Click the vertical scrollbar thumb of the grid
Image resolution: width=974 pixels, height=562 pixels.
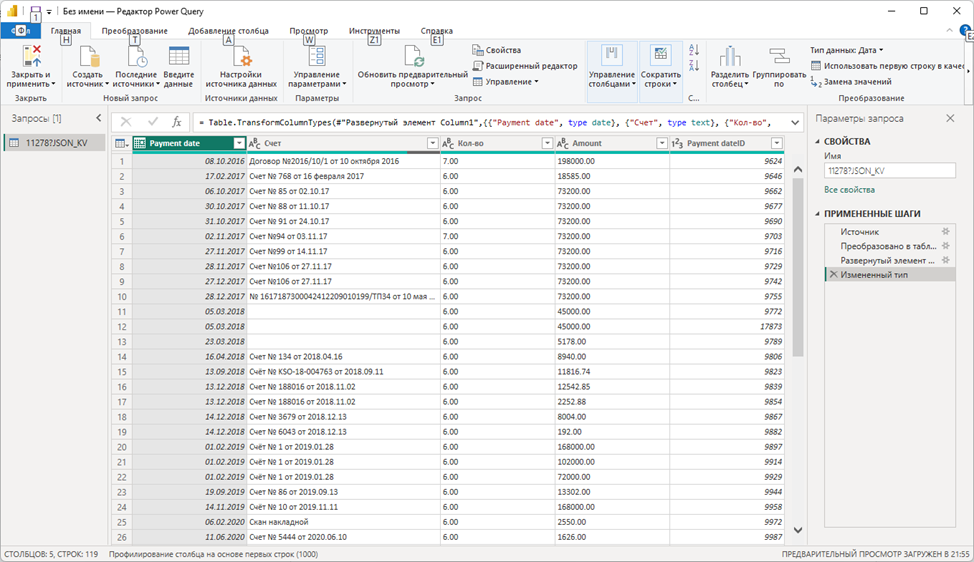click(798, 269)
